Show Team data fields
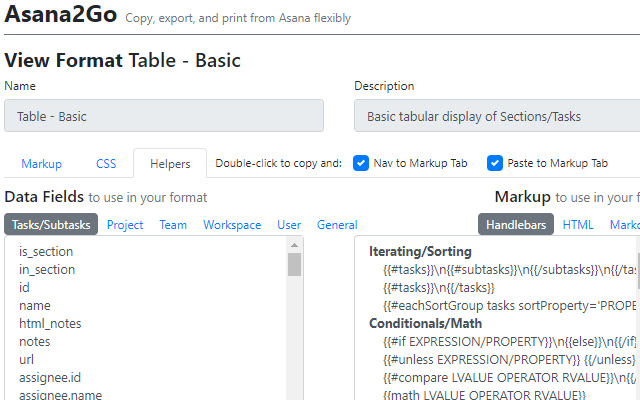This screenshot has height=400, width=640. tap(173, 224)
